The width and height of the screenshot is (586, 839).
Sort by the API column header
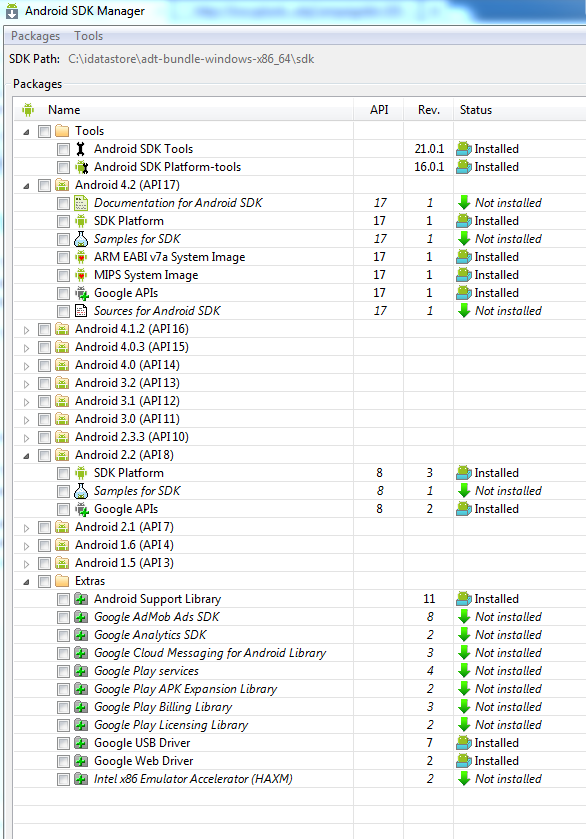tap(379, 110)
